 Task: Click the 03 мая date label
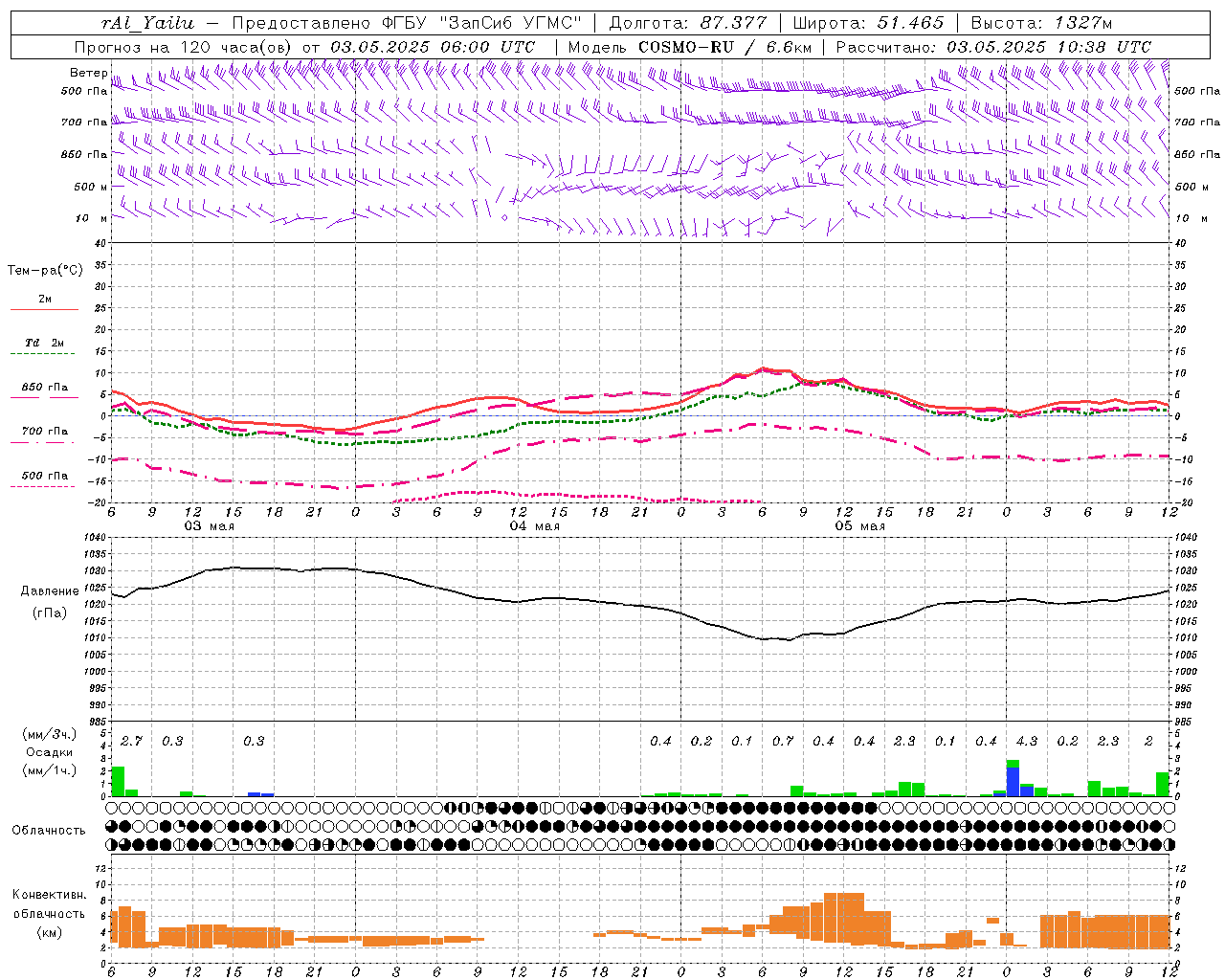coord(210,526)
